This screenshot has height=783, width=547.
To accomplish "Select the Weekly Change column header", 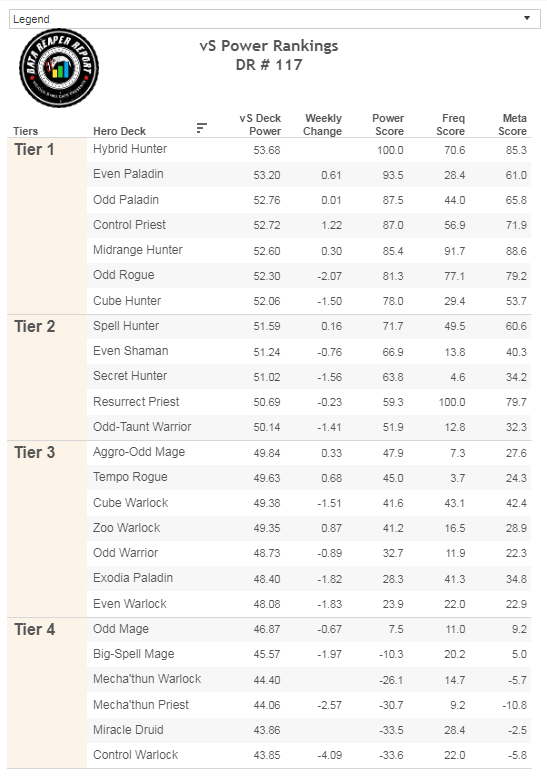I will click(323, 125).
